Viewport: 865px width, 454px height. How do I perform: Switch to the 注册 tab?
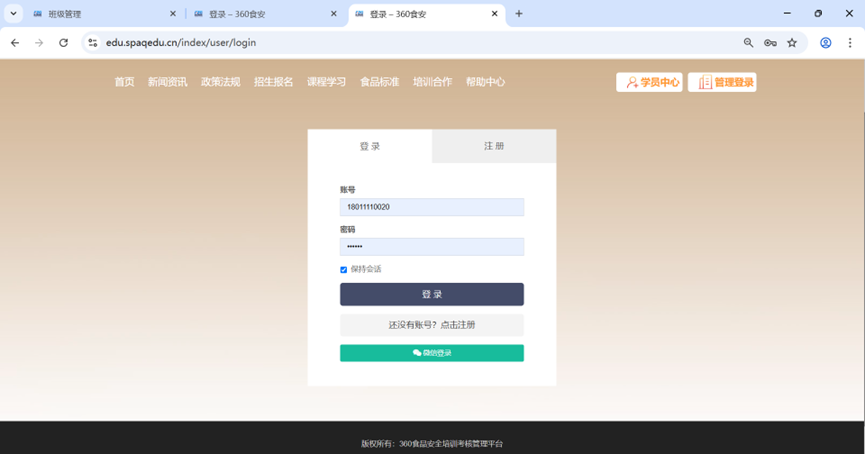(x=494, y=146)
